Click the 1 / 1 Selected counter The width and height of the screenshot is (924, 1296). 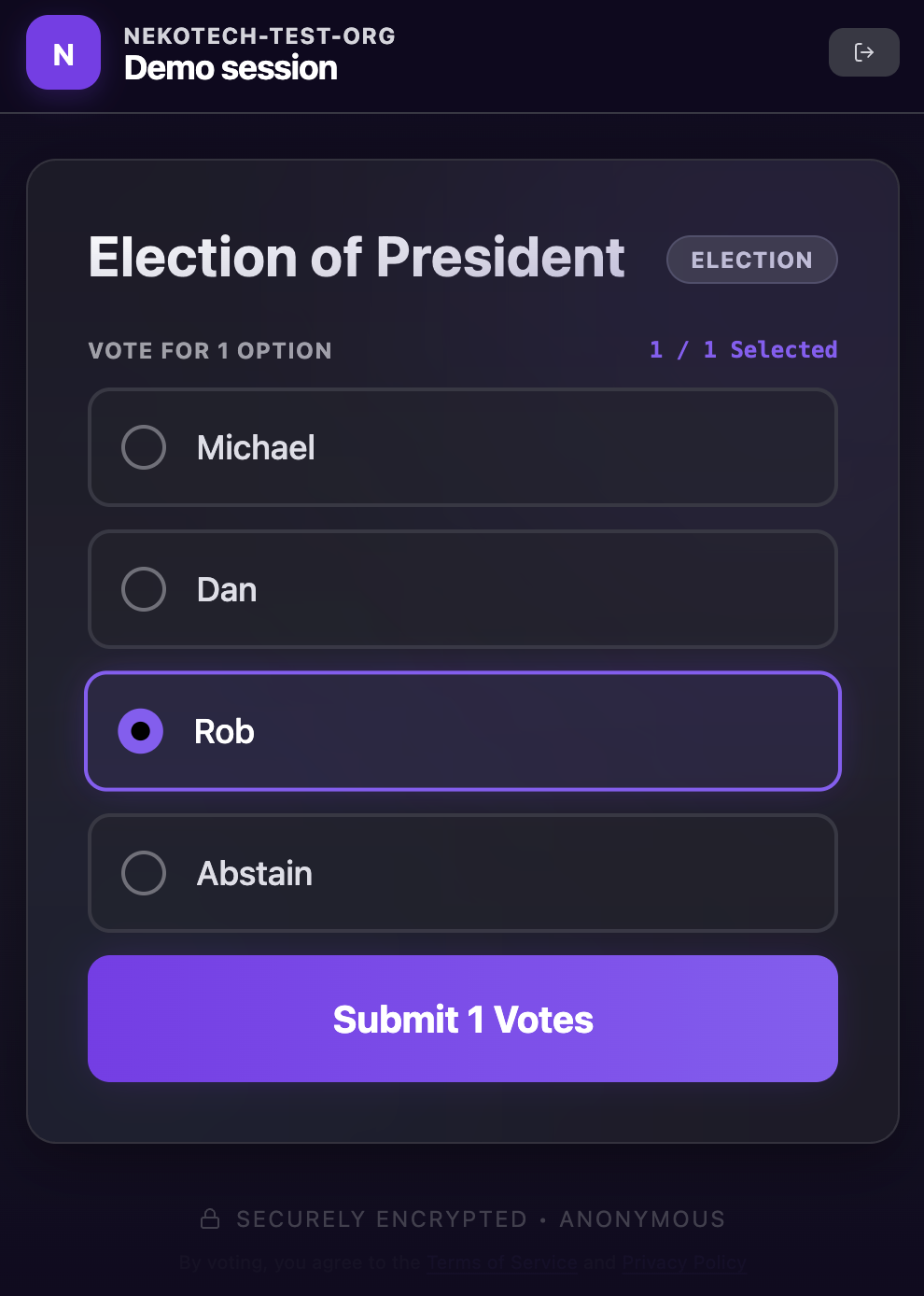point(743,349)
